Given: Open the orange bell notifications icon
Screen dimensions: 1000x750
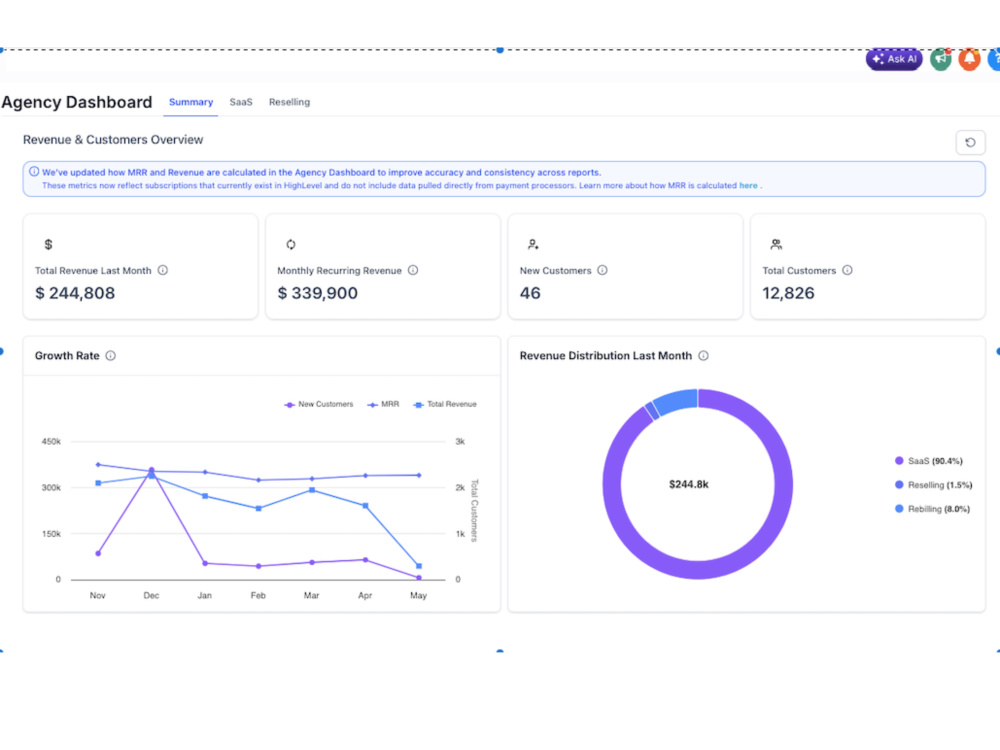Looking at the screenshot, I should pyautogui.click(x=969, y=59).
